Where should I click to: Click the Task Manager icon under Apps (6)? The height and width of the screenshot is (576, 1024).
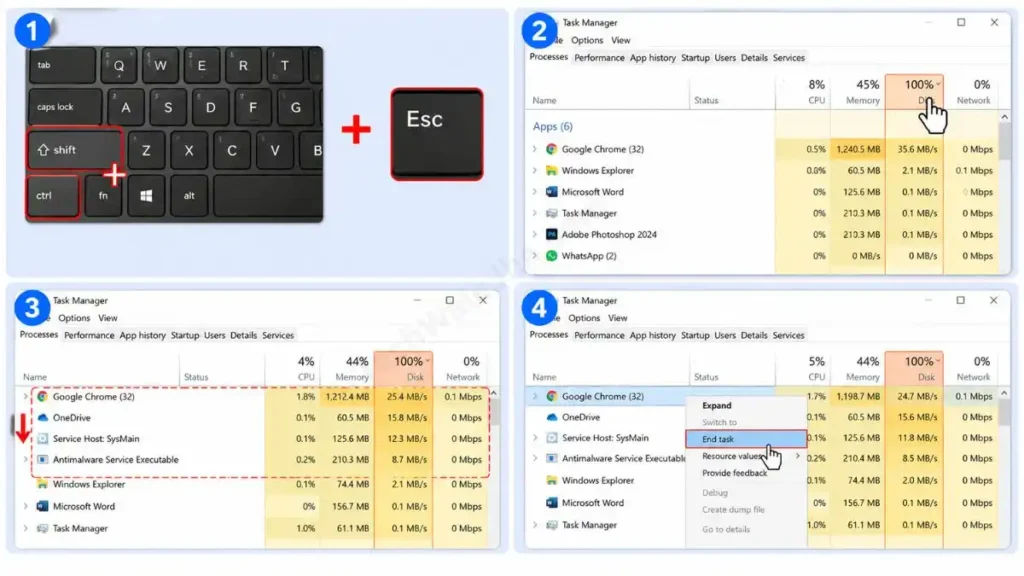click(551, 214)
